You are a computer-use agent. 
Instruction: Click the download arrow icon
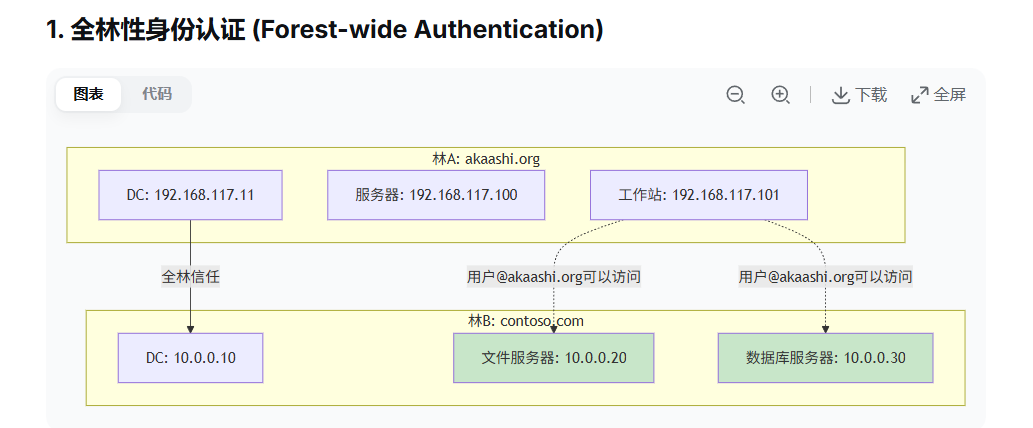840,95
